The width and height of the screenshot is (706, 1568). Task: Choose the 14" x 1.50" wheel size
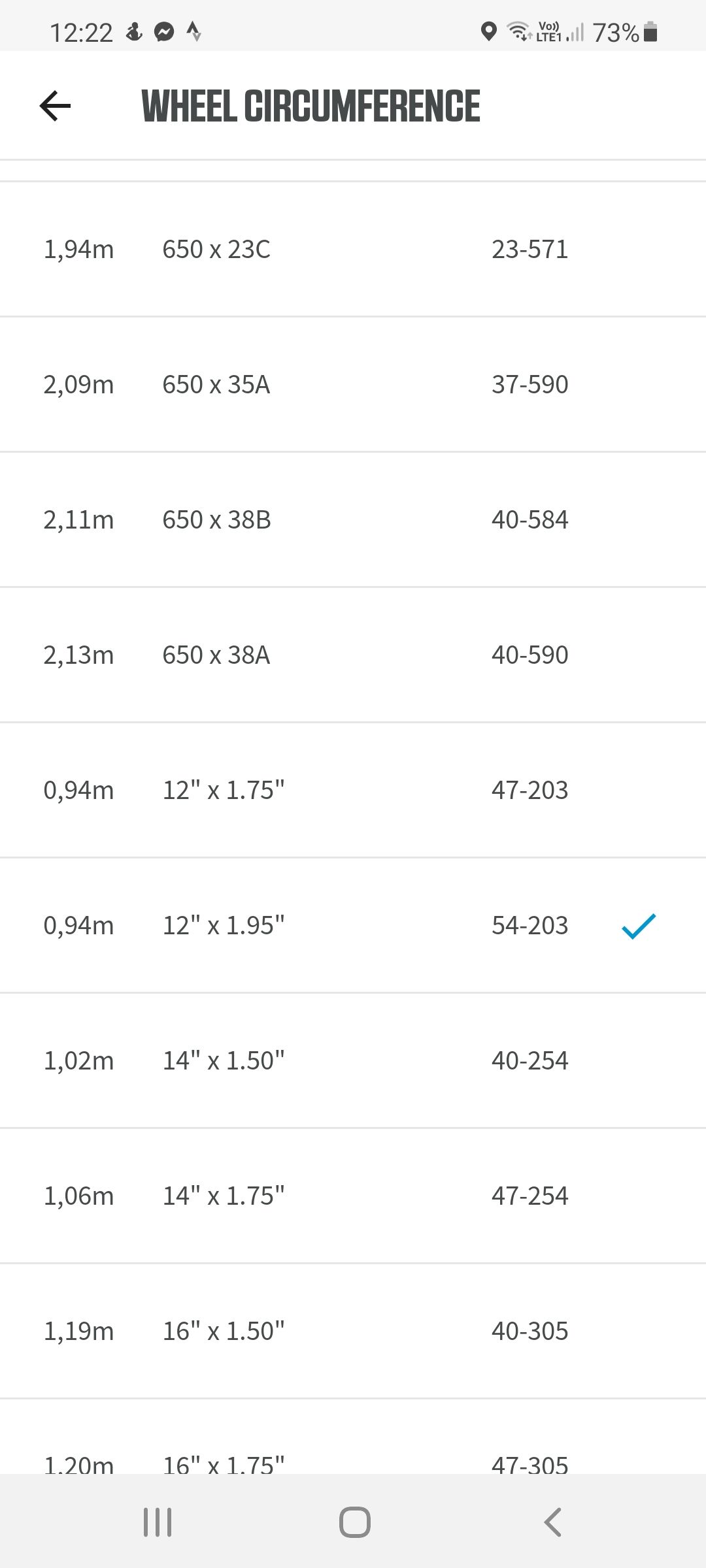pos(353,1061)
